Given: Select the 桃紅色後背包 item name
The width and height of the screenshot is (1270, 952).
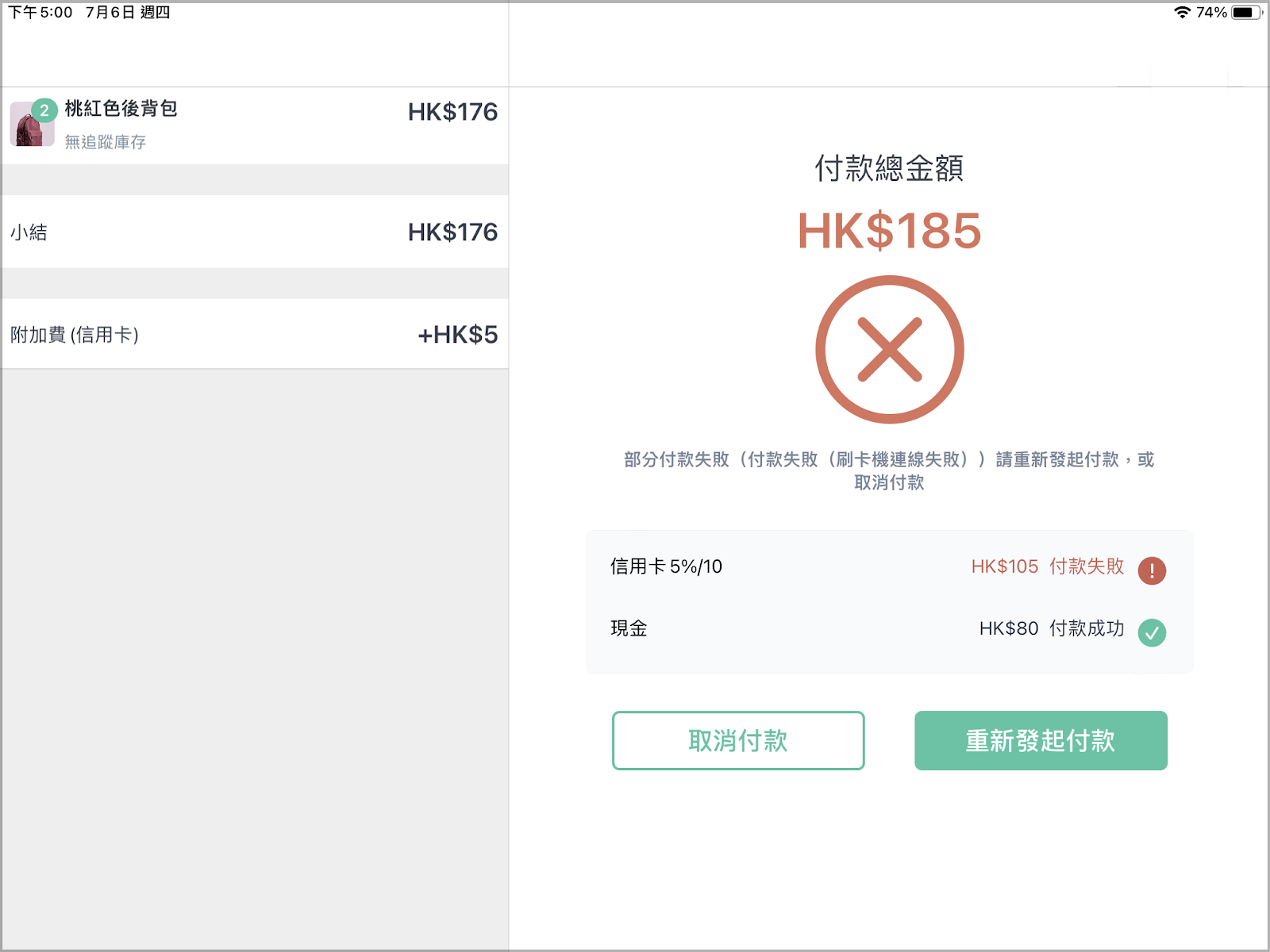Looking at the screenshot, I should (x=121, y=109).
